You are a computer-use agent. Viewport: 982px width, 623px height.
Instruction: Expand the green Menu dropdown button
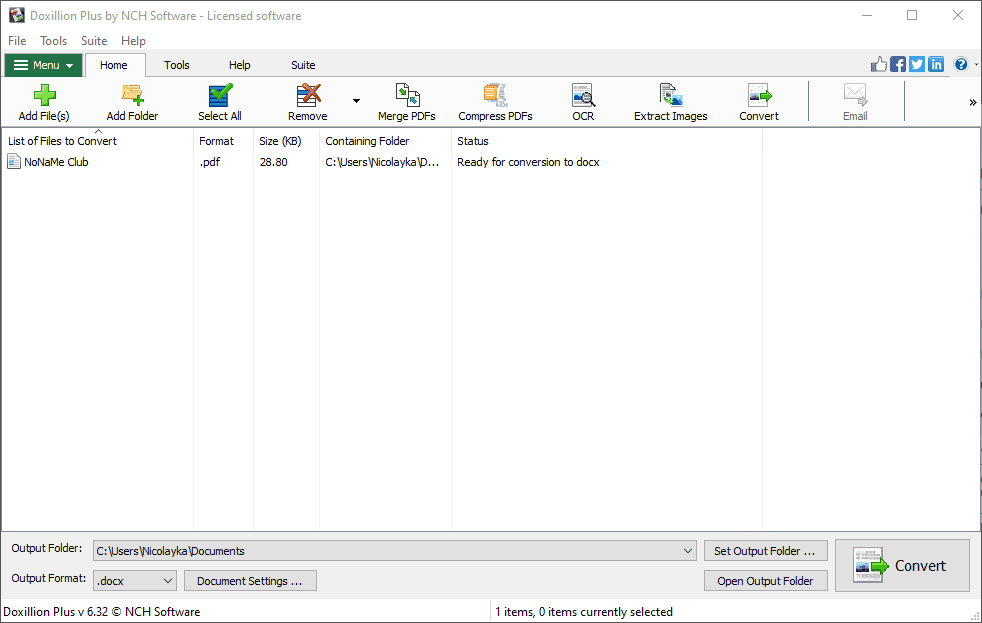[43, 65]
